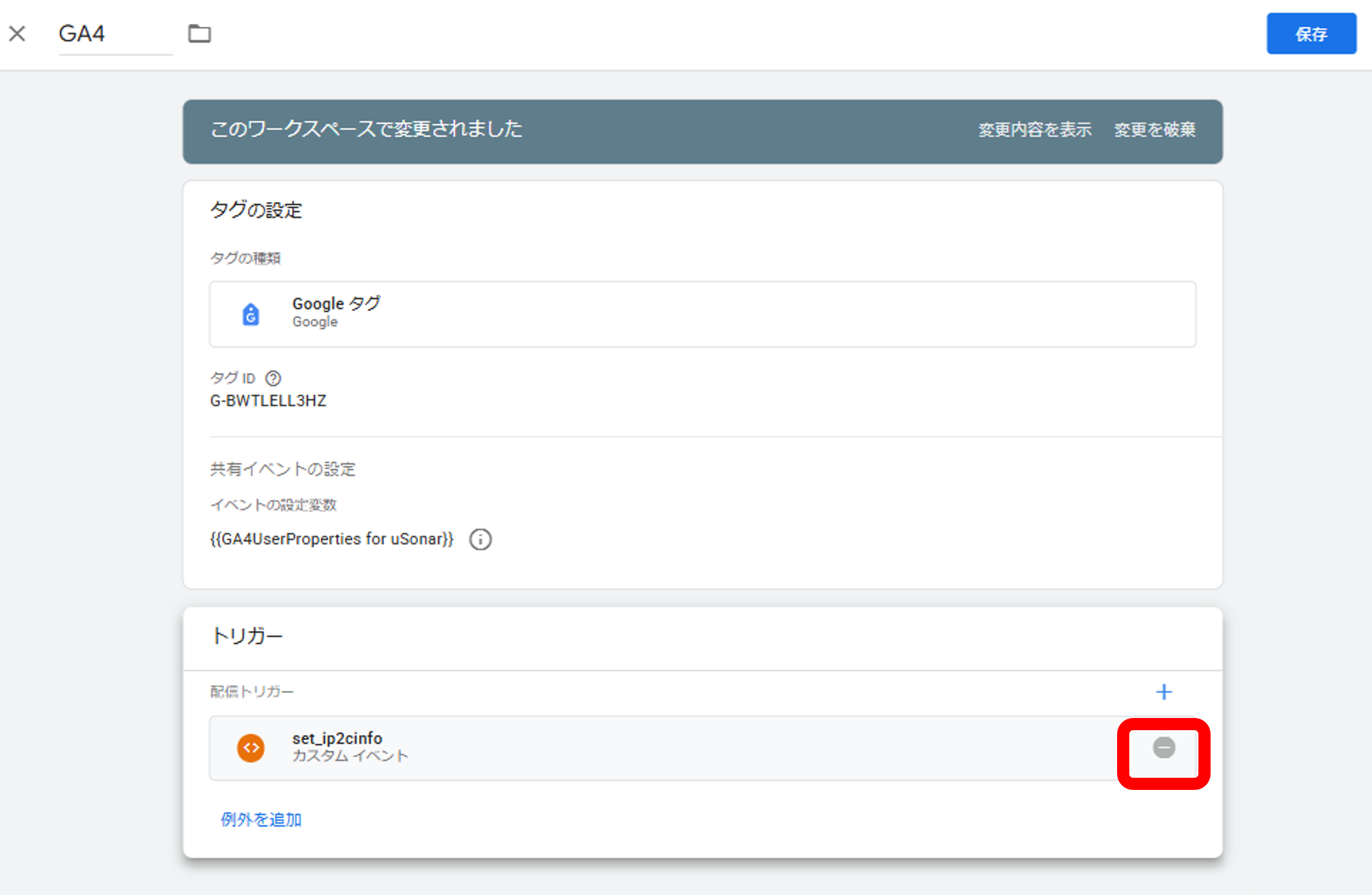
Task: Open the set_ip2cinfo trigger row
Action: tap(703, 748)
